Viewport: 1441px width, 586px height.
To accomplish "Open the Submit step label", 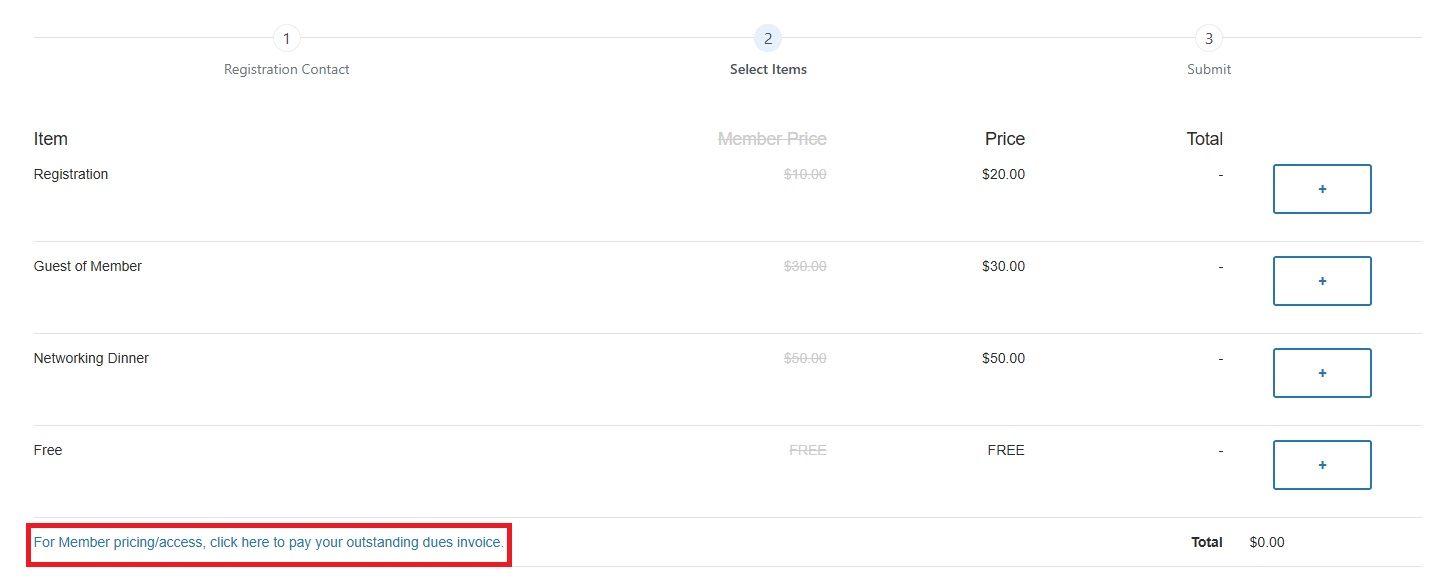I will [x=1209, y=70].
